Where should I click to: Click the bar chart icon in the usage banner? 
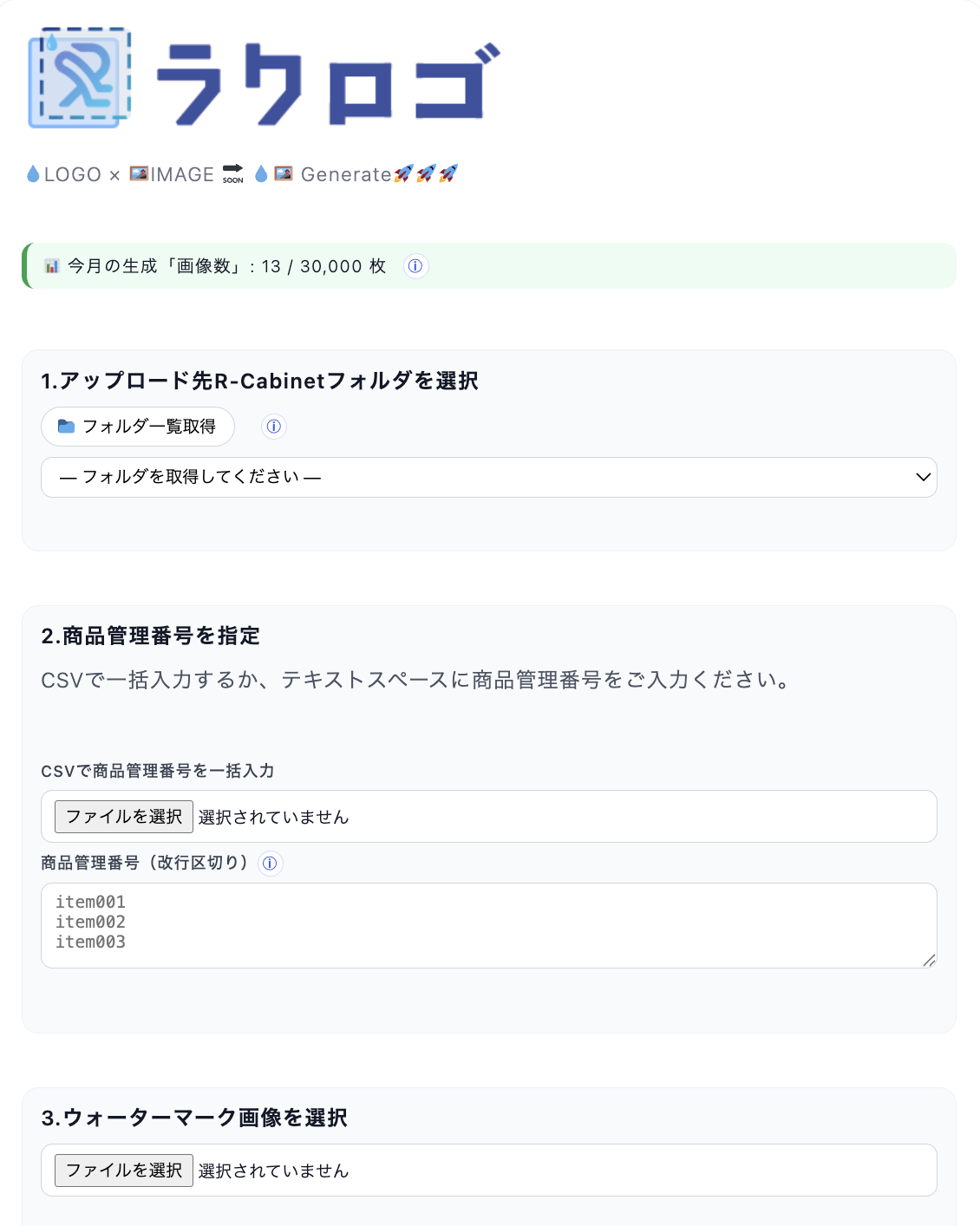[x=50, y=266]
